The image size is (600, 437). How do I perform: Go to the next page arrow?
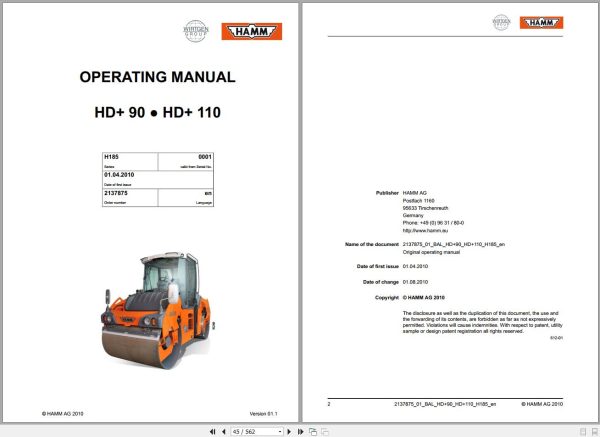click(x=289, y=432)
